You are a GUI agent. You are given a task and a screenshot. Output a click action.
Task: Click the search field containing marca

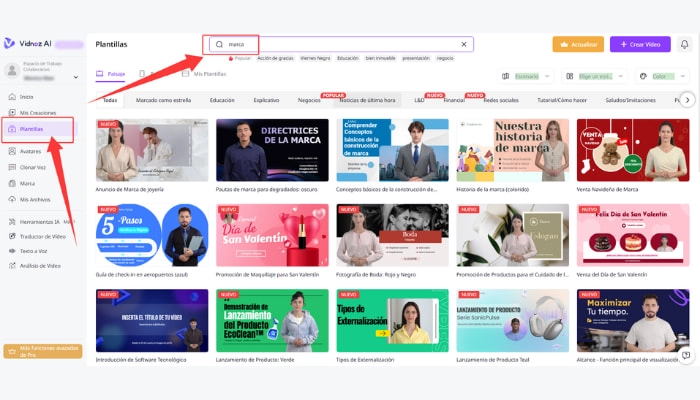tap(341, 44)
